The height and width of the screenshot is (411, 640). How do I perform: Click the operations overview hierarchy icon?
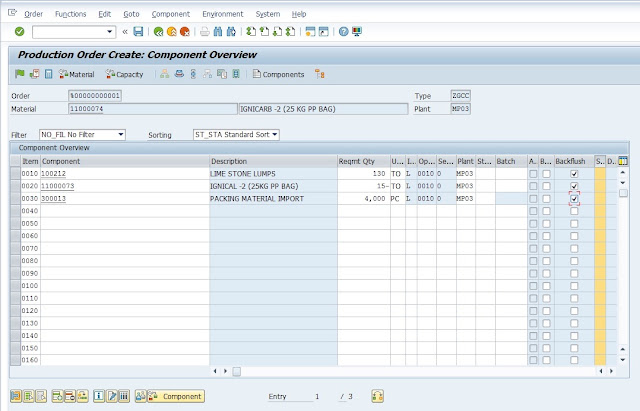click(x=164, y=74)
